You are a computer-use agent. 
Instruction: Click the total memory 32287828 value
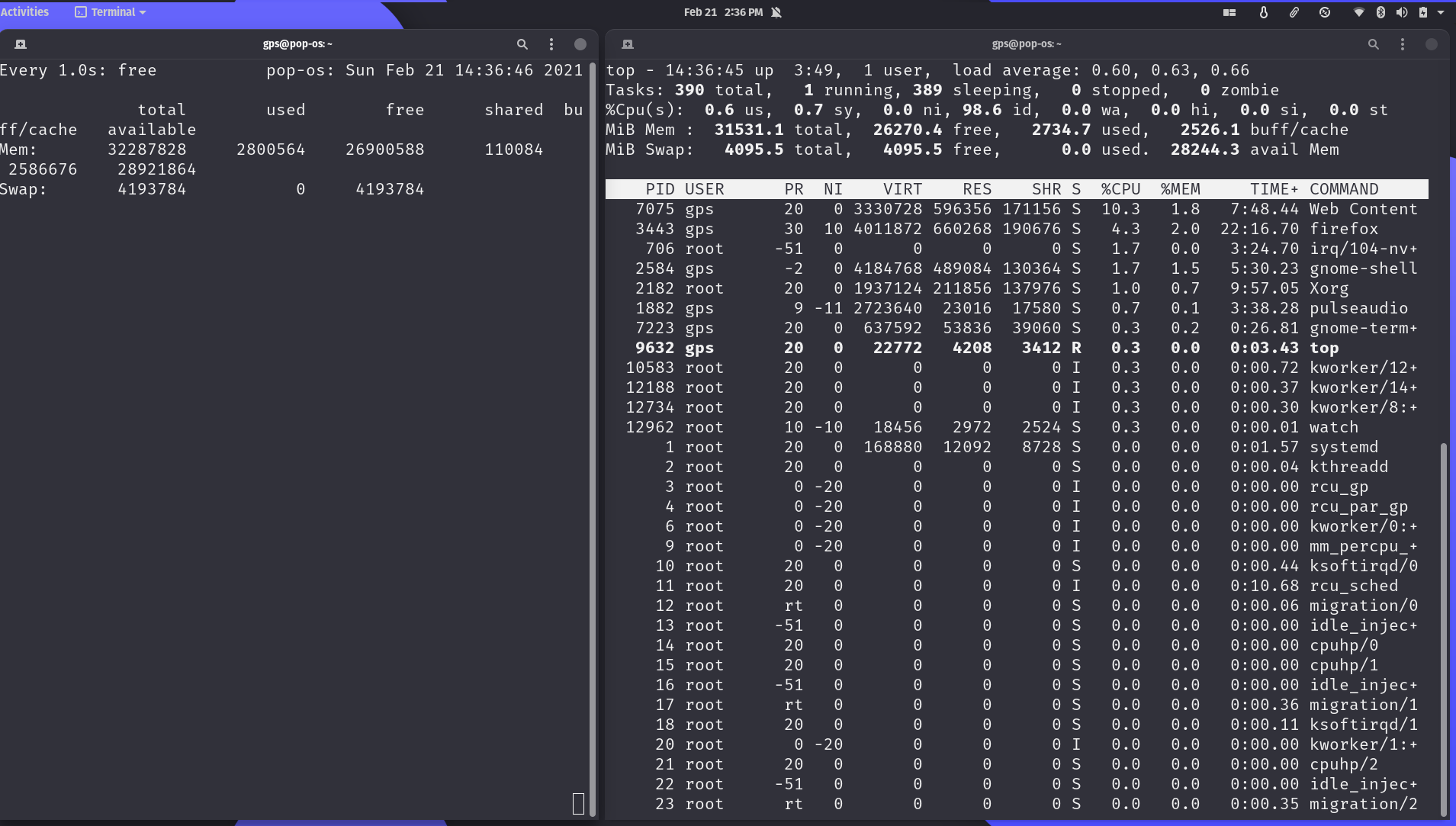click(146, 149)
